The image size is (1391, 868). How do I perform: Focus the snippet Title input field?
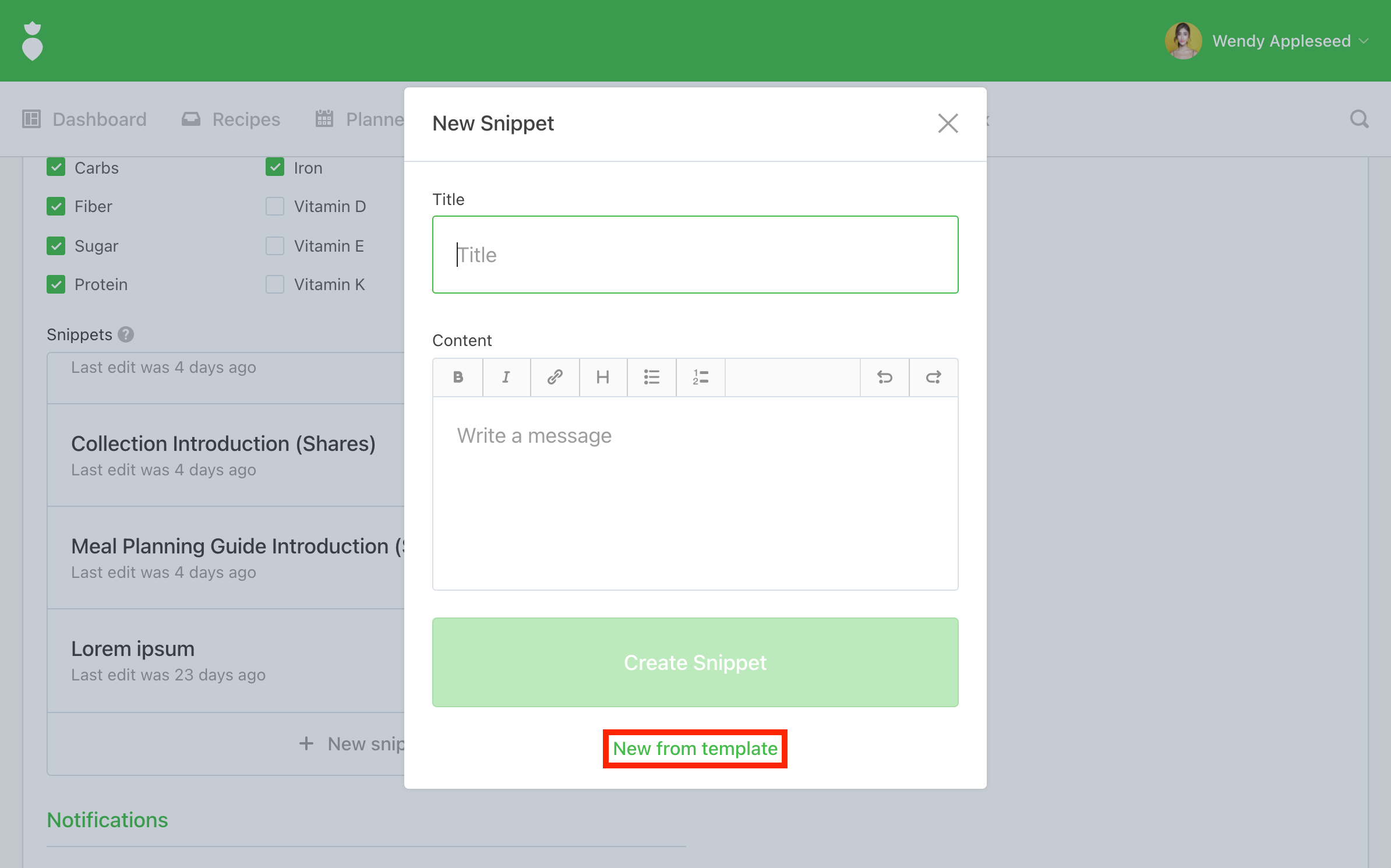[695, 255]
